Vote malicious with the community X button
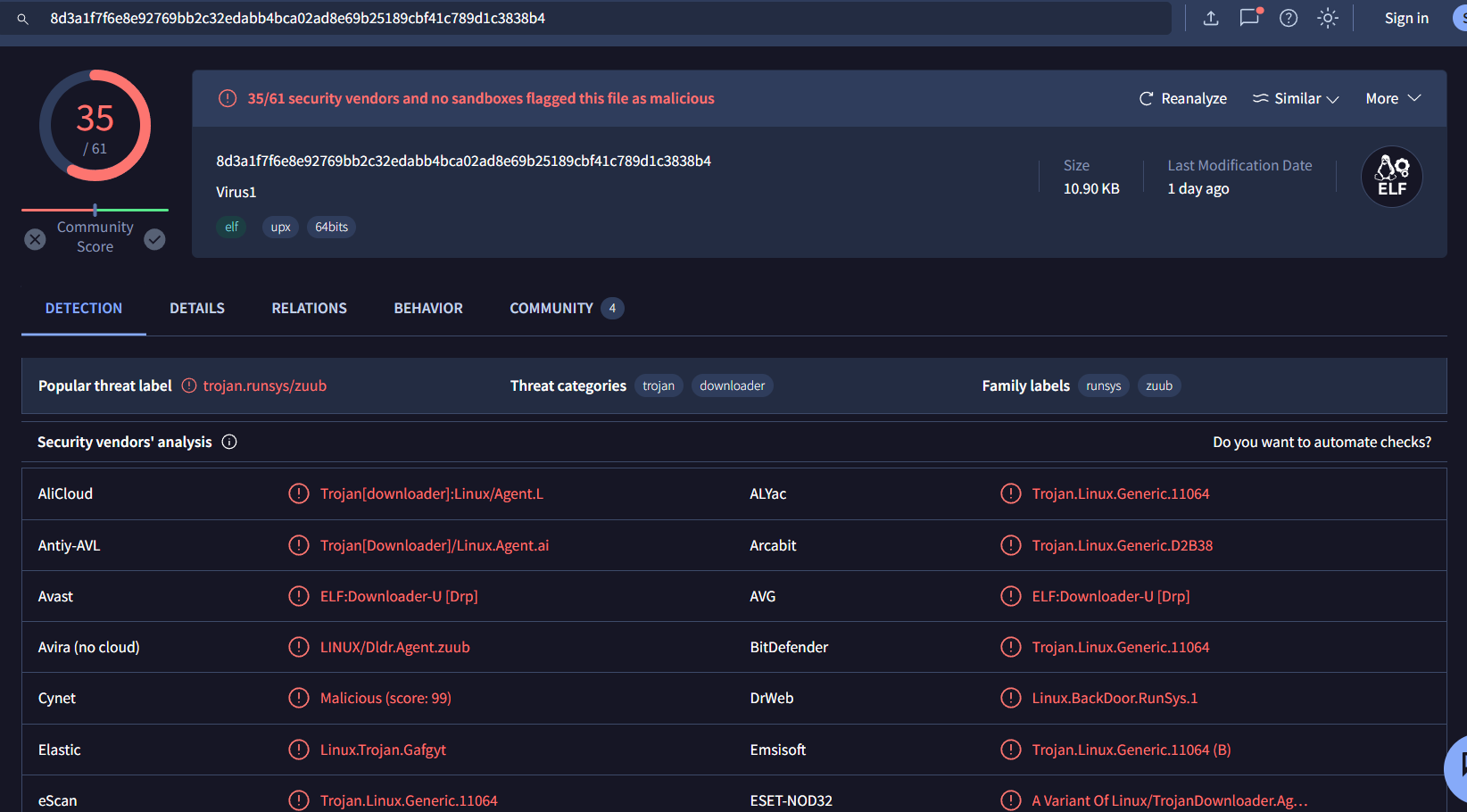 click(35, 239)
